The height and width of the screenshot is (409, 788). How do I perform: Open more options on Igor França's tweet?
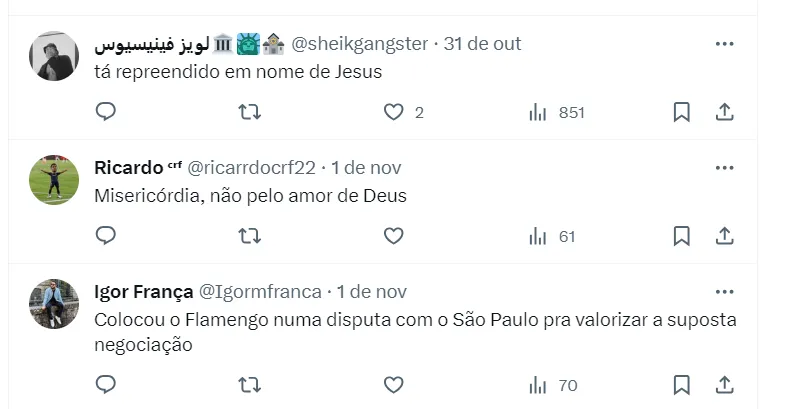pos(725,292)
